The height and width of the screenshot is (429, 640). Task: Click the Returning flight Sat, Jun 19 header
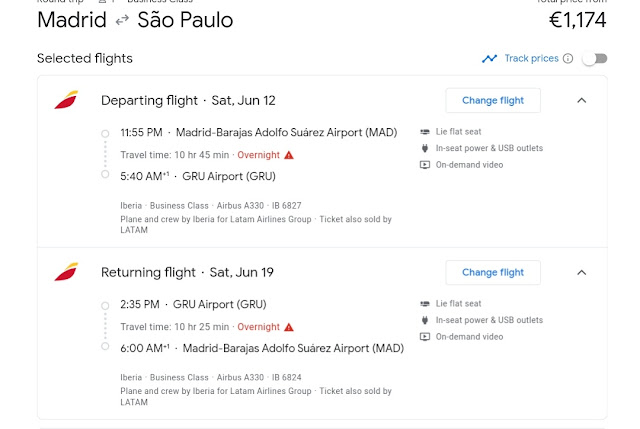coord(187,272)
